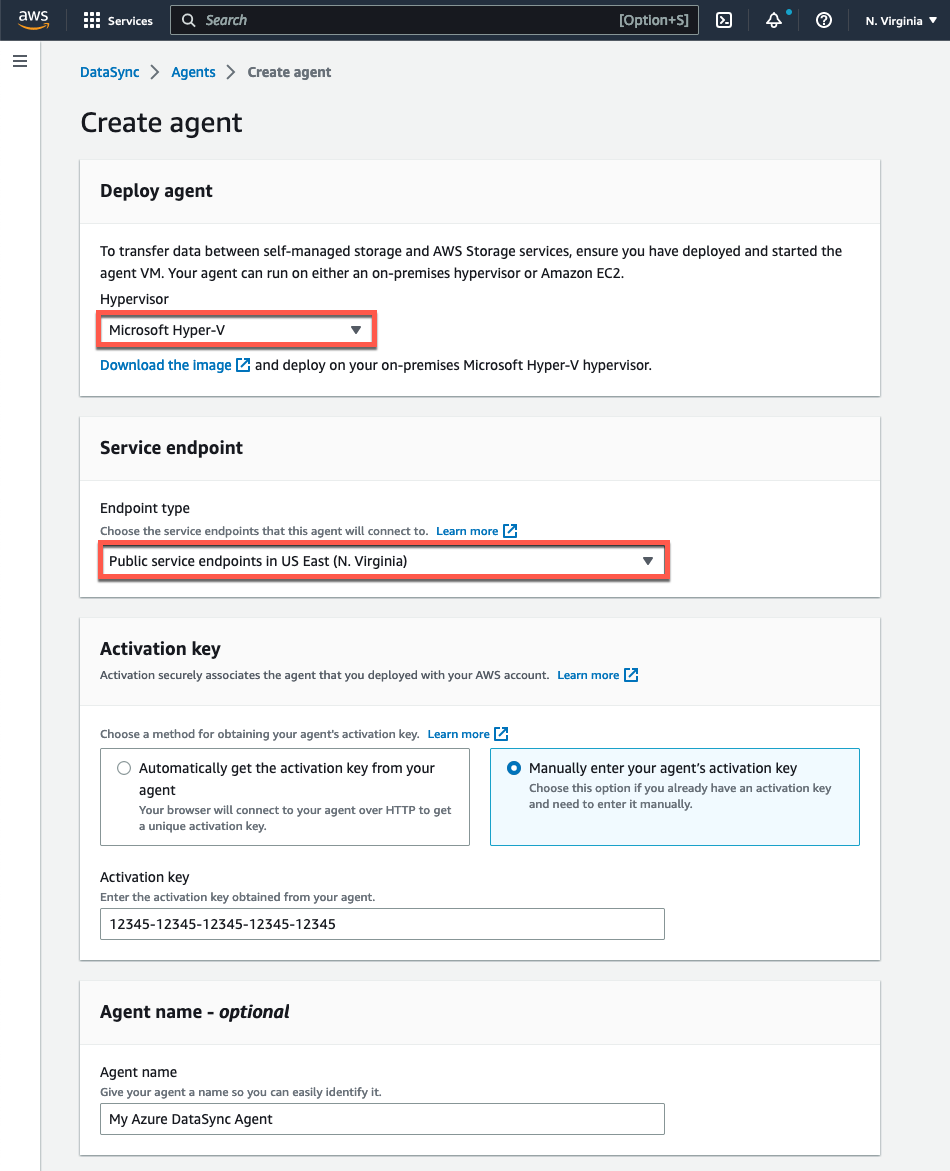Click the external link icon on endpoint Learn more
950x1171 pixels.
coord(509,531)
